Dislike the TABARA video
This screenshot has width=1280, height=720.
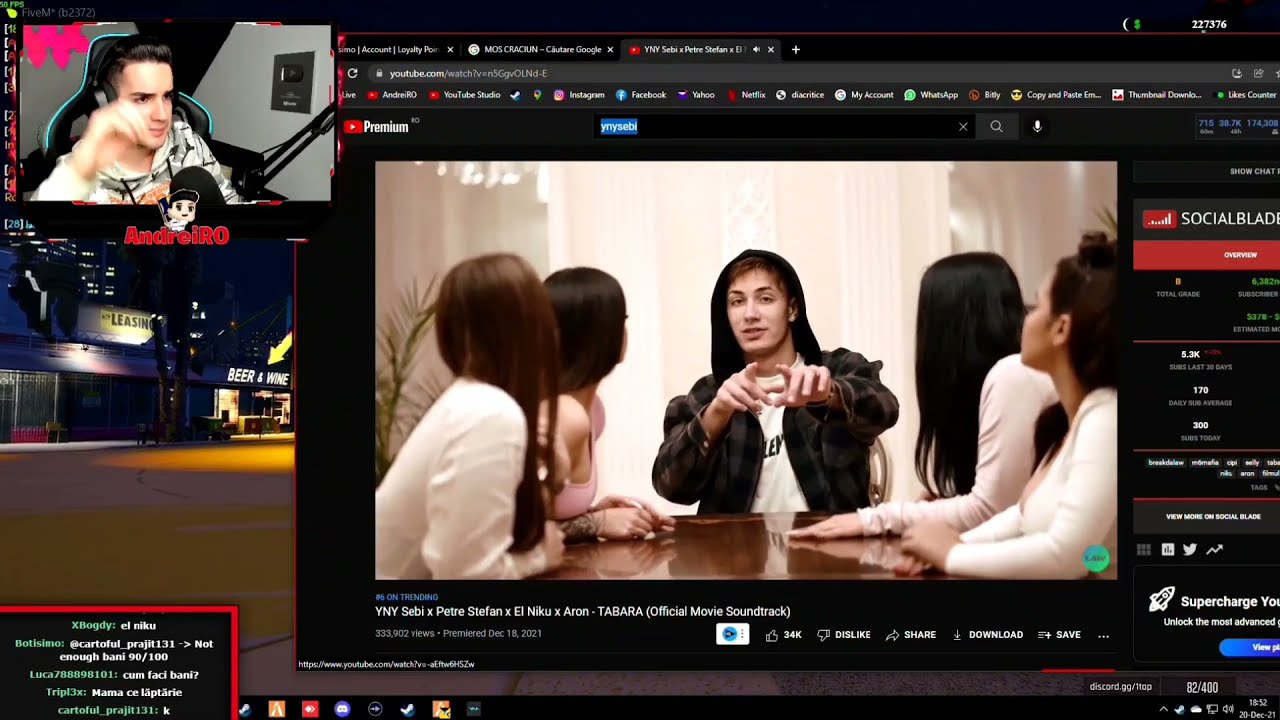[x=844, y=635]
